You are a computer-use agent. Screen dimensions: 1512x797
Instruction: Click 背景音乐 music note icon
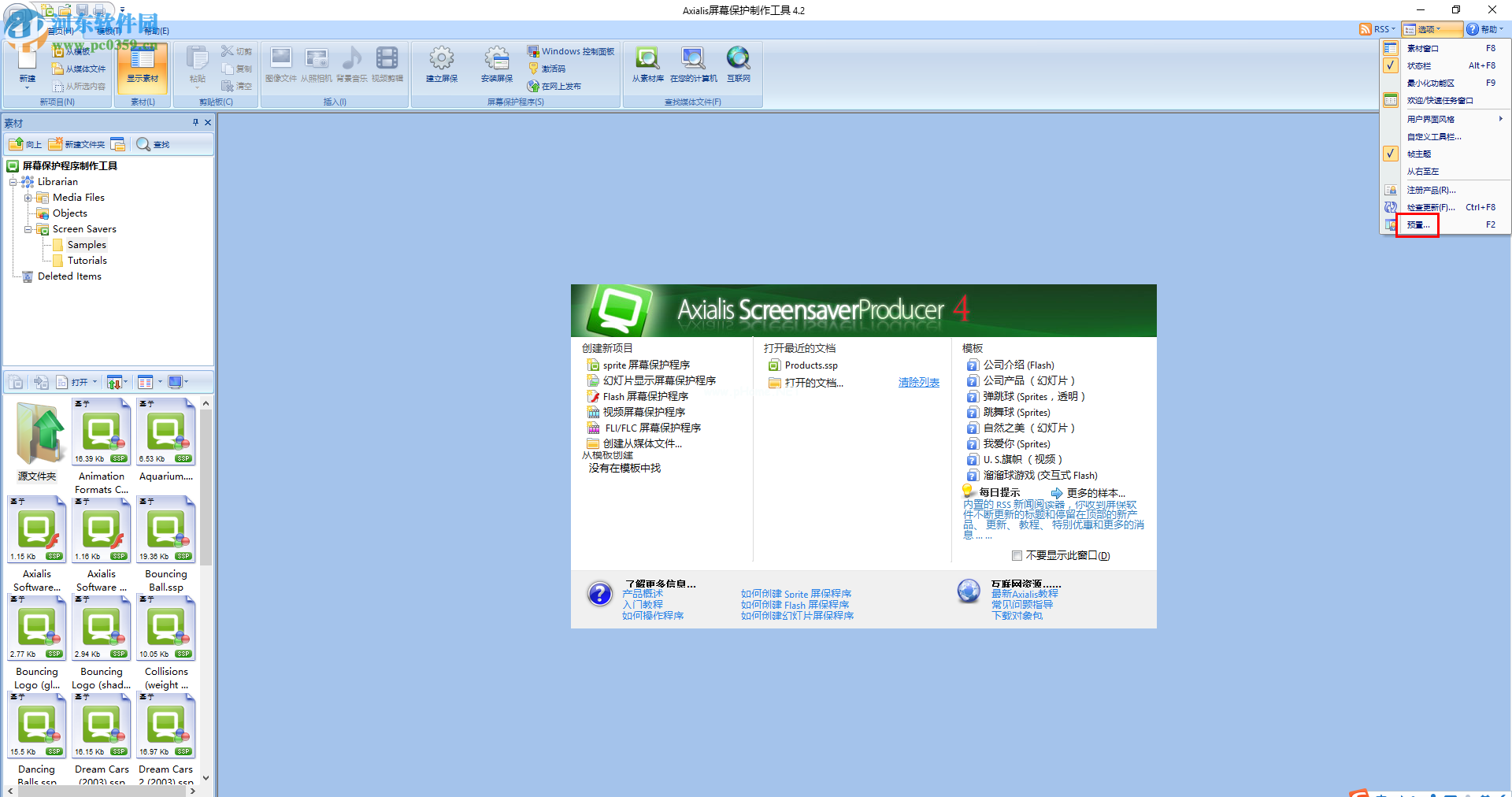coord(352,58)
